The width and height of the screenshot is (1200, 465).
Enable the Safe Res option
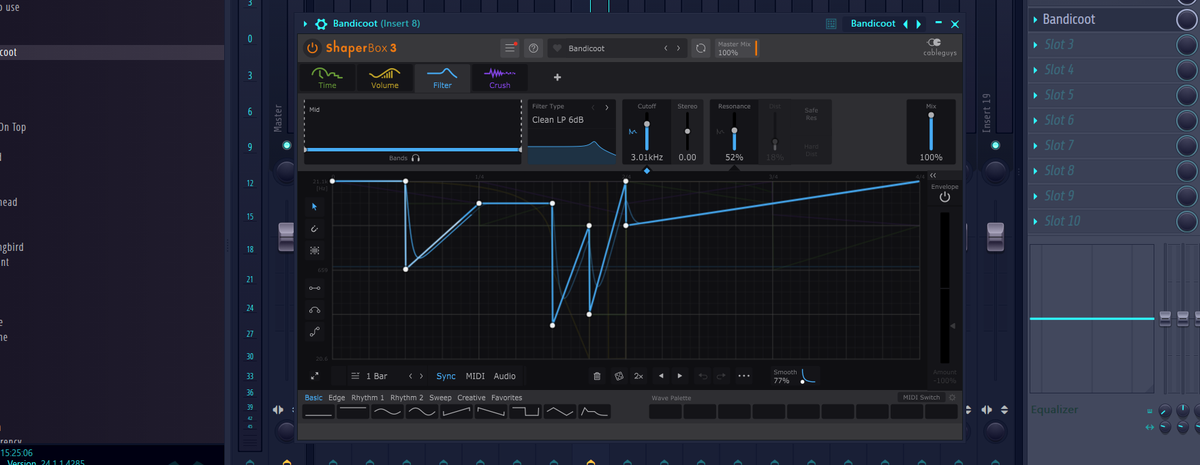pos(811,114)
